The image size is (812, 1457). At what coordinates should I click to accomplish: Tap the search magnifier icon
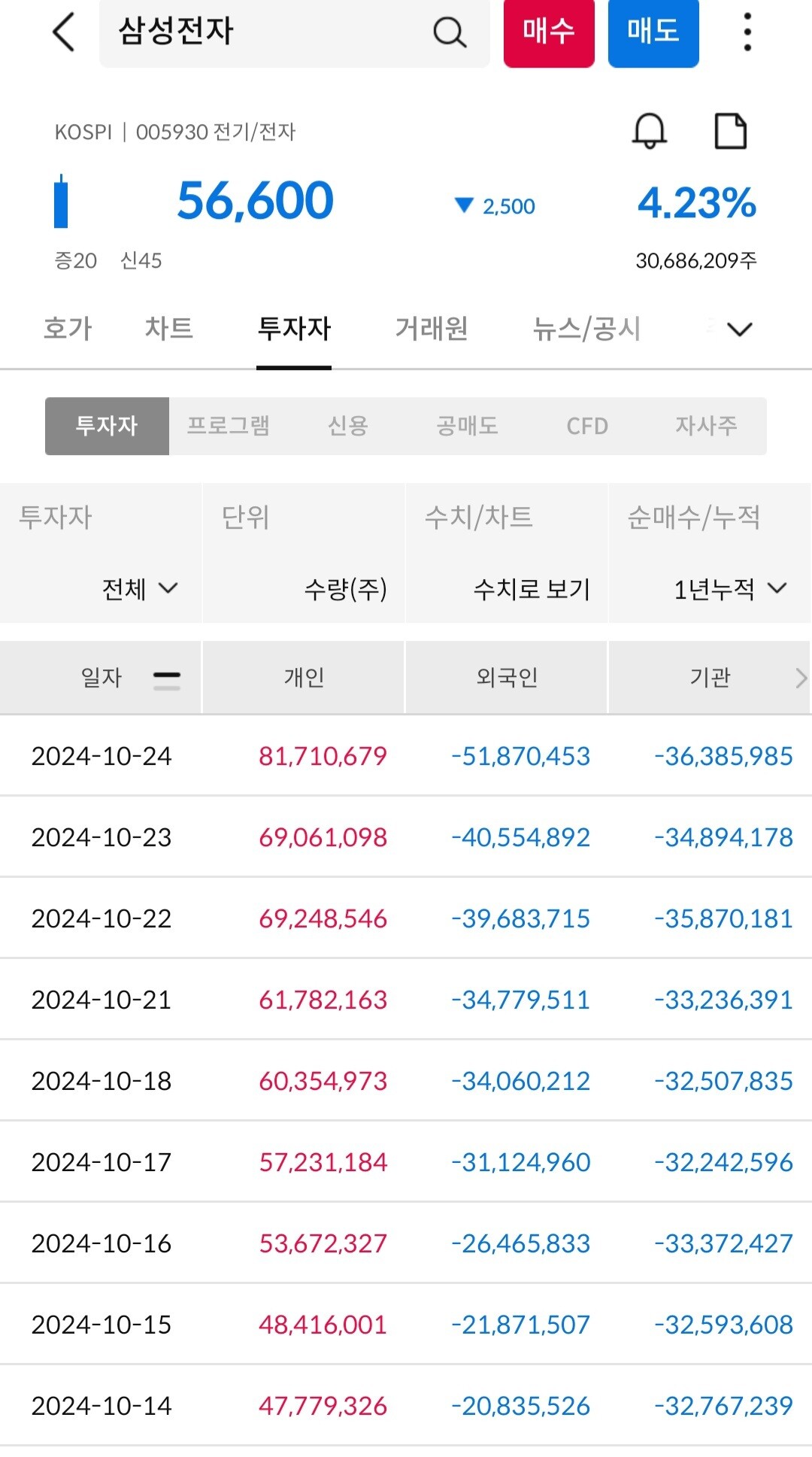coord(450,32)
